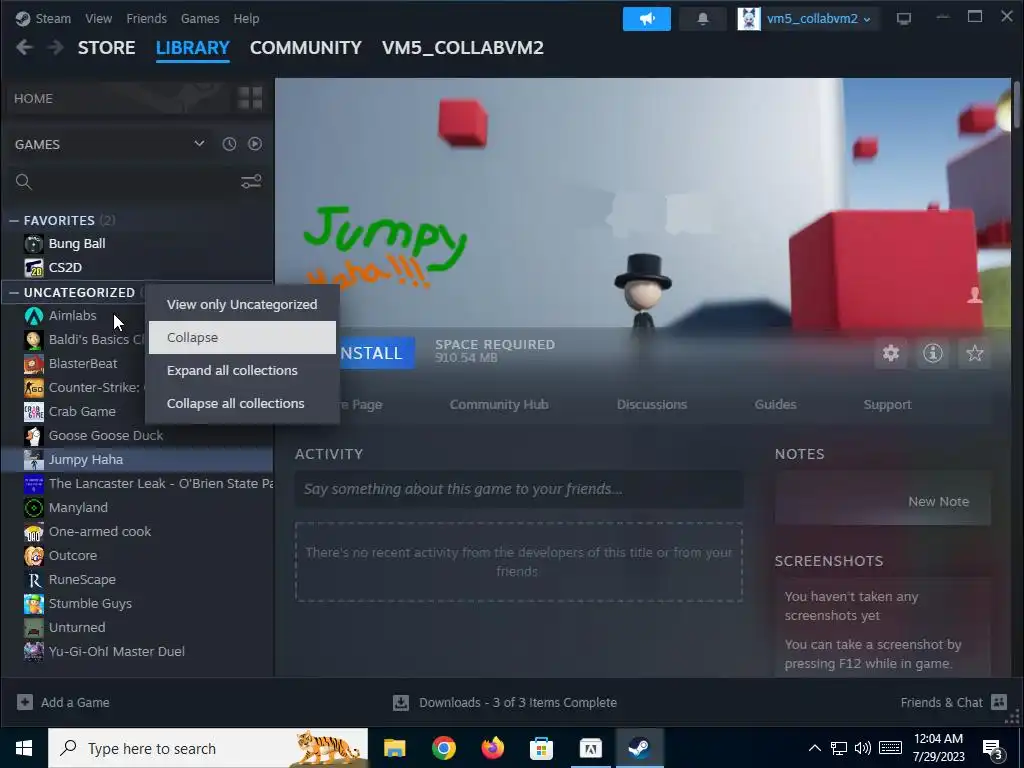Open advanced library filter options icon

tap(251, 182)
